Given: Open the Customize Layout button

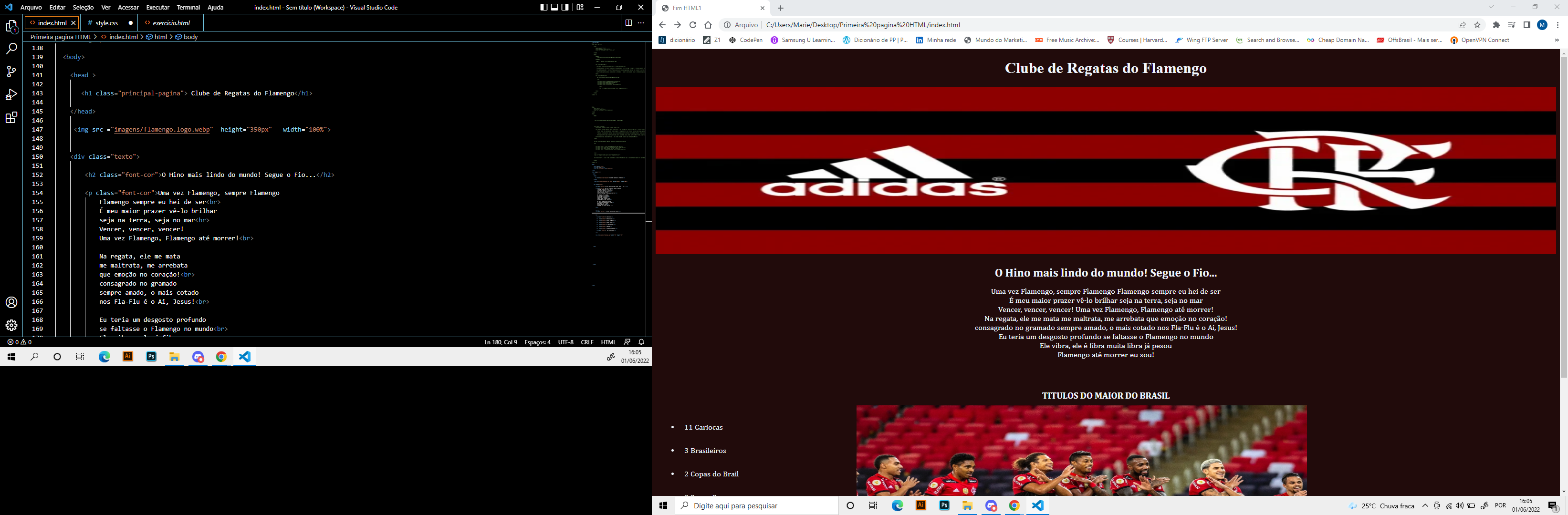Looking at the screenshot, I should point(580,7).
